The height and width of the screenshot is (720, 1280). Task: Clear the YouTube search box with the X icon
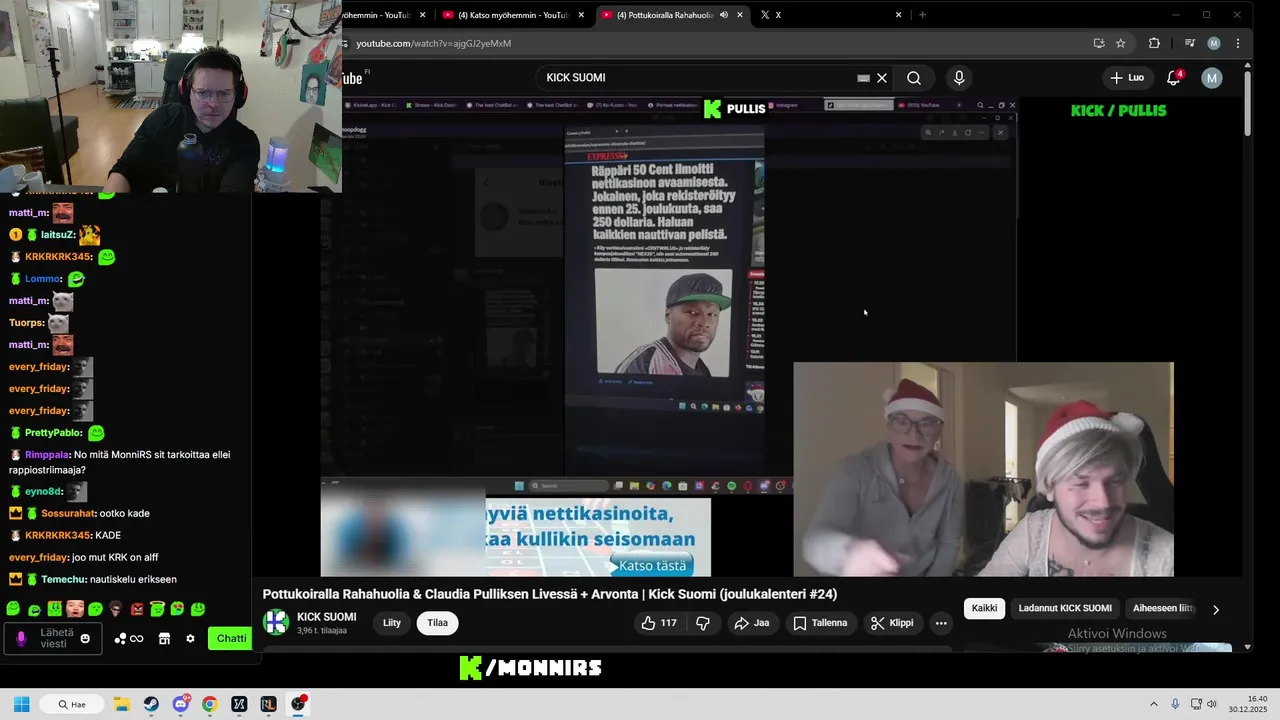(x=882, y=78)
